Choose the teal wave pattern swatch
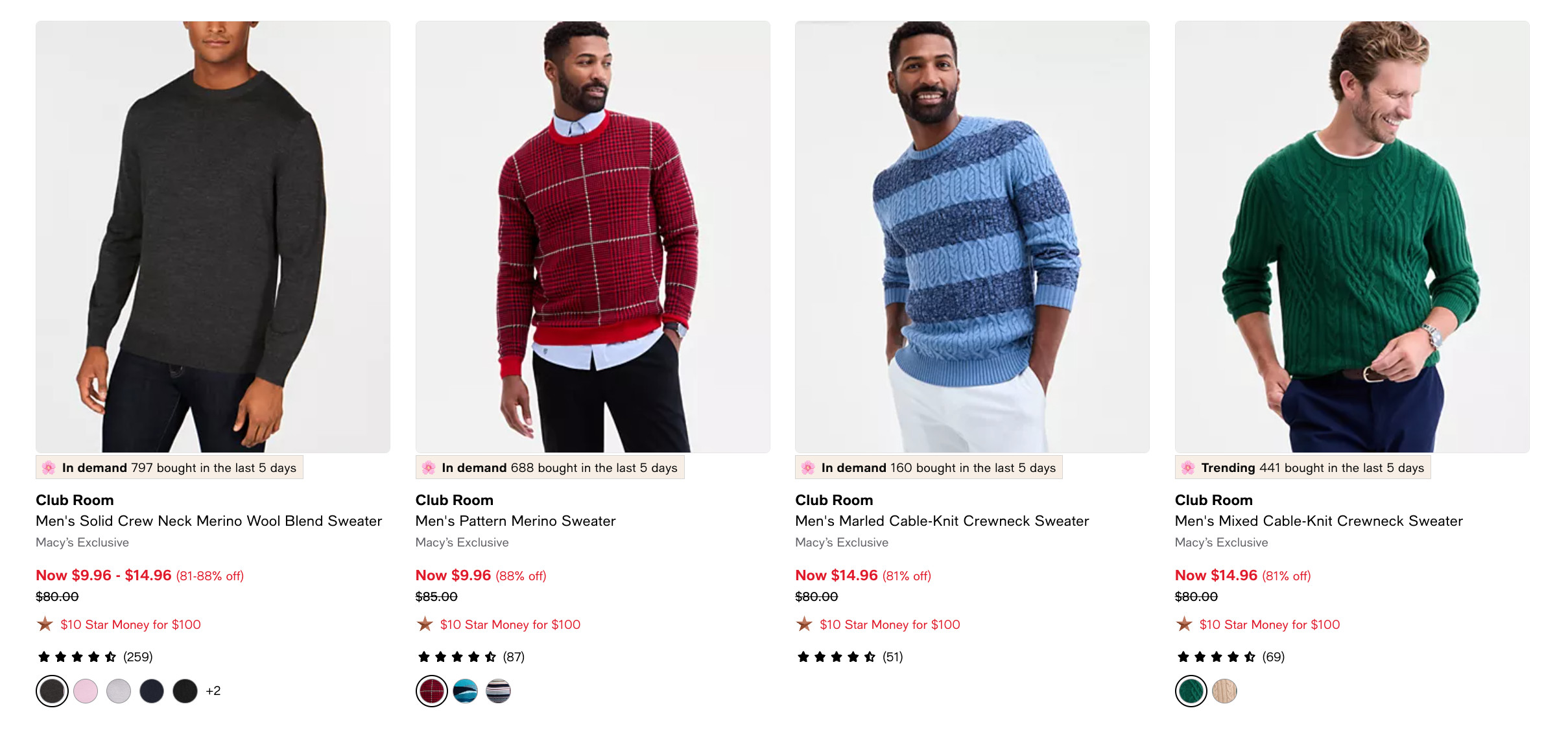 [466, 691]
